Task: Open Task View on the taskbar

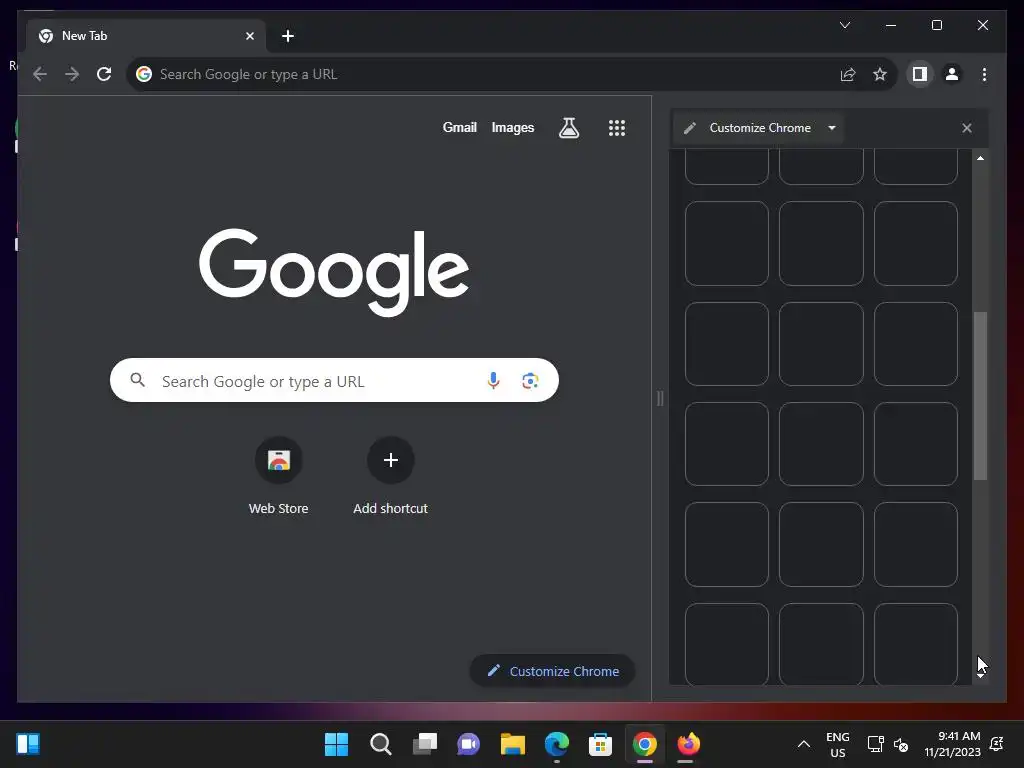Action: [424, 744]
